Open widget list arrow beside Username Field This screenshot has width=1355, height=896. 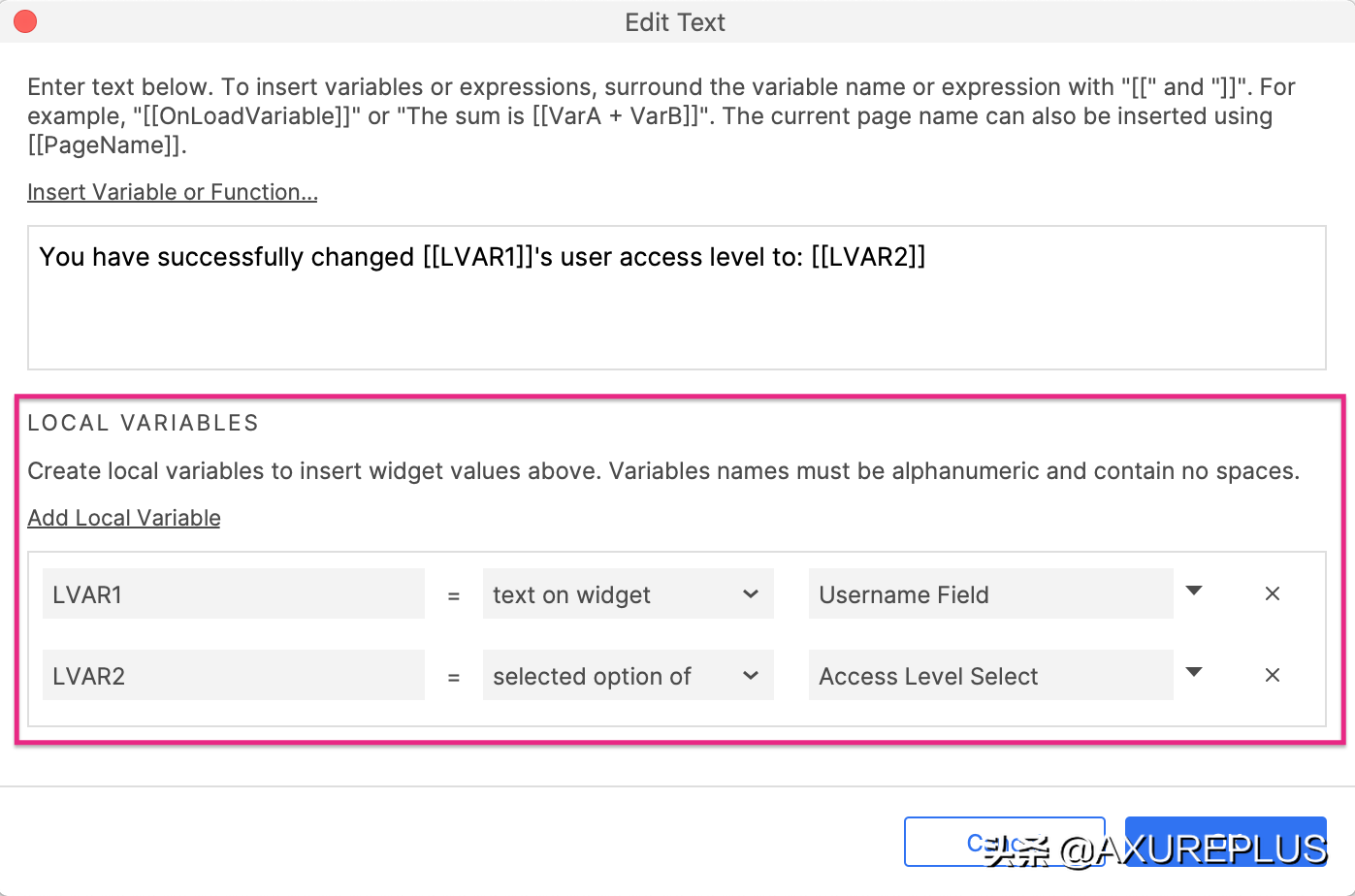pos(1194,592)
